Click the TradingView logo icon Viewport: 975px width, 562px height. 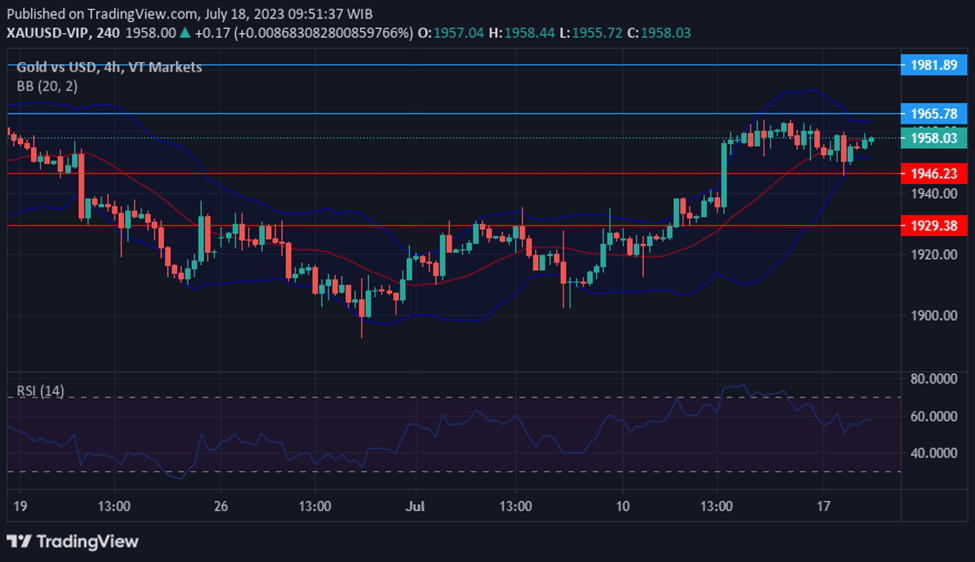[19, 541]
